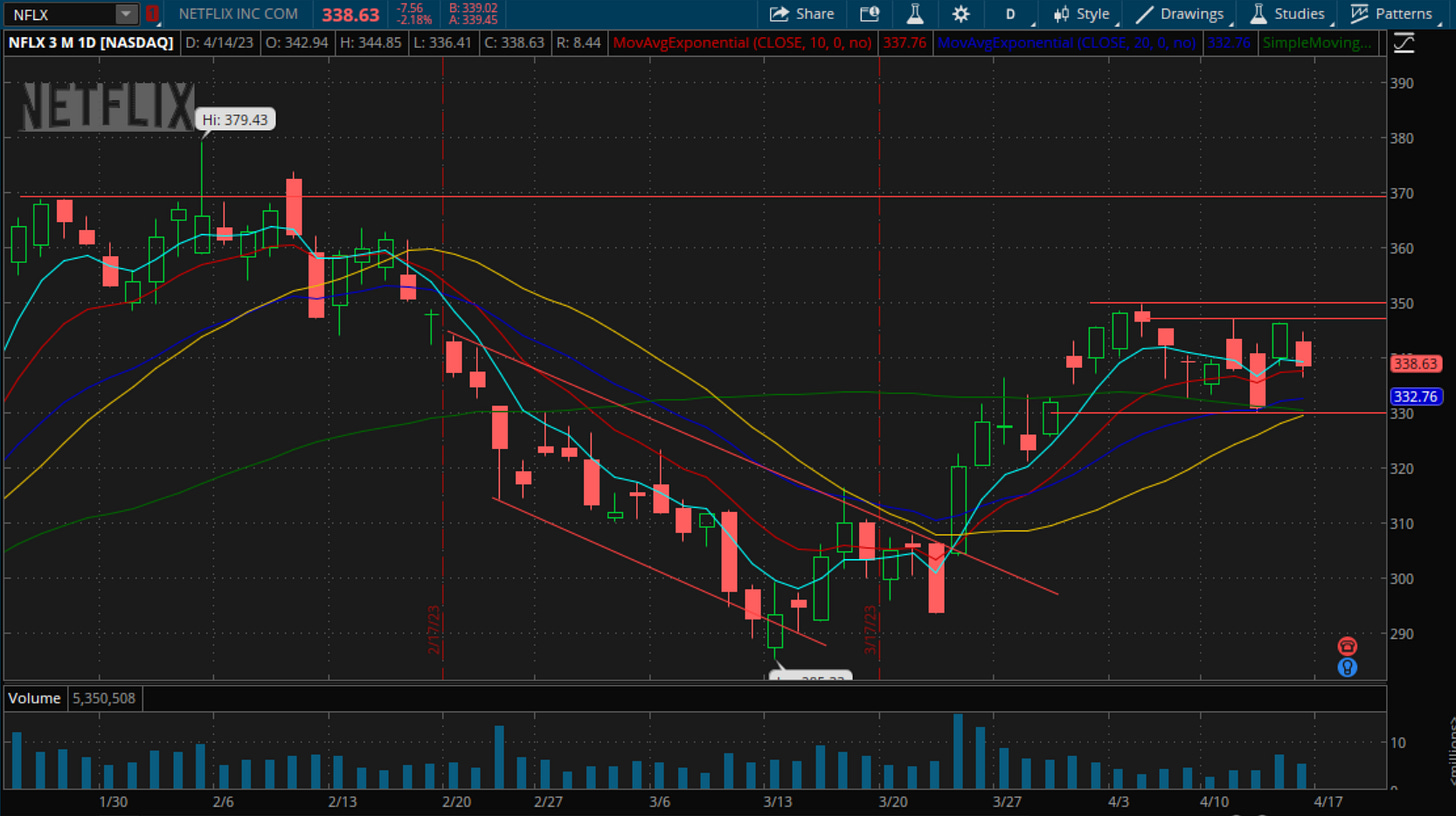Click the Hi: 379.43 price bubble
Viewport: 1456px width, 816px height.
236,119
